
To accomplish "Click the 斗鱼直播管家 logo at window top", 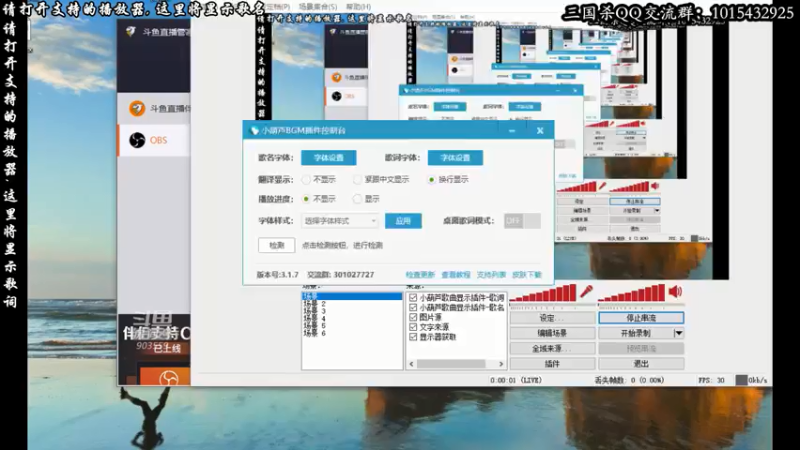I will pos(131,32).
